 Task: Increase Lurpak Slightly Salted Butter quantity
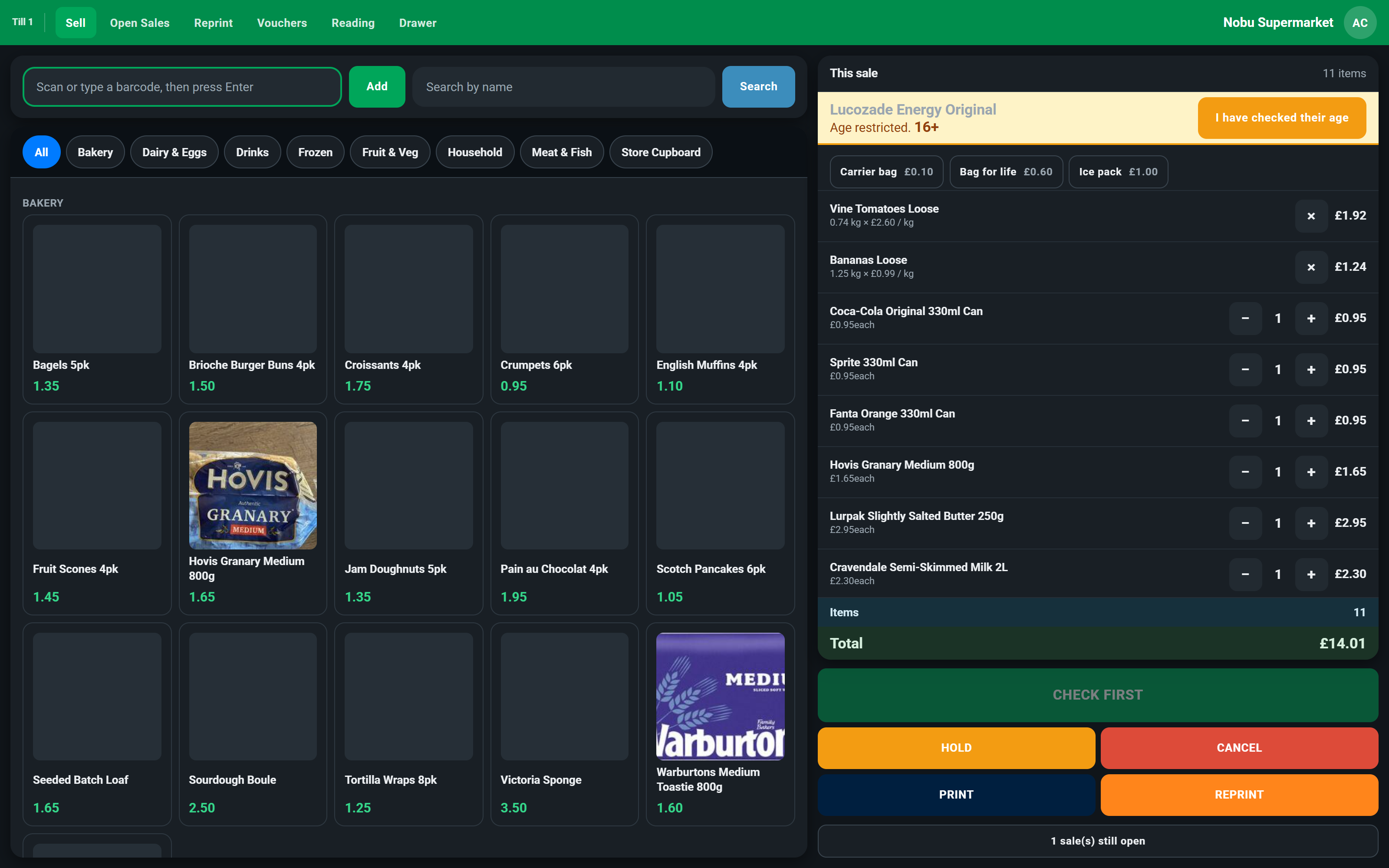(x=1310, y=523)
